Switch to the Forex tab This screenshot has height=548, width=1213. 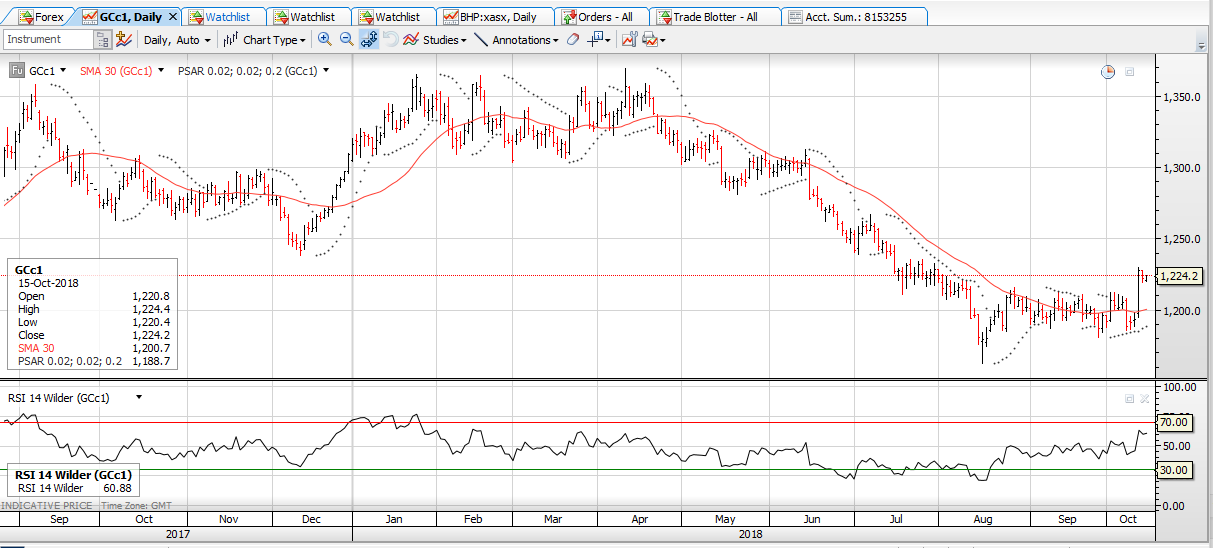40,17
